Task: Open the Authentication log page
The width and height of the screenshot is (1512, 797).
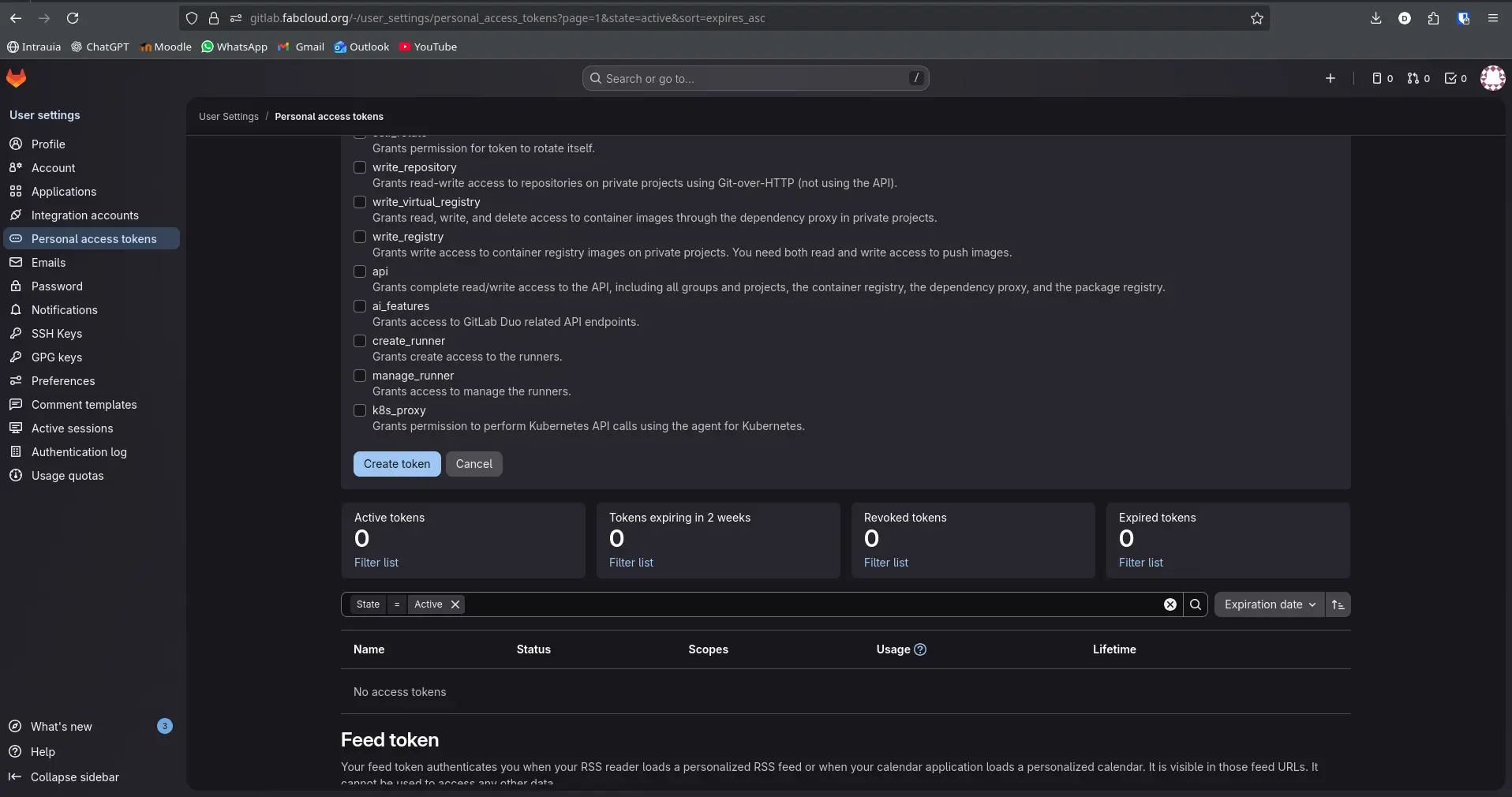Action: pos(77,452)
